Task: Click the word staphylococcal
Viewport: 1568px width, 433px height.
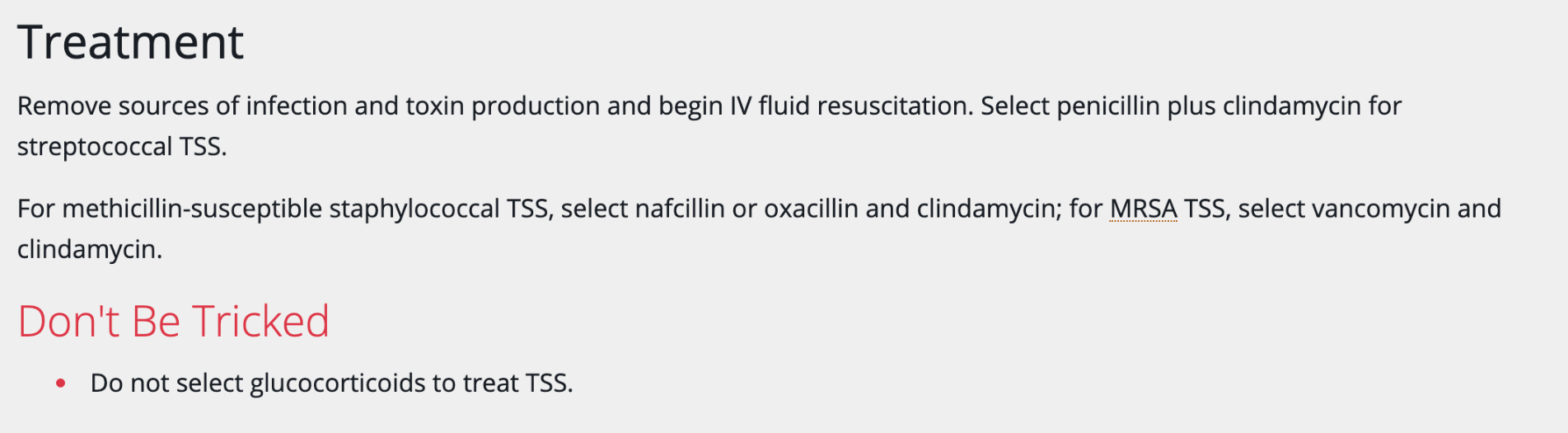Action: coord(414,209)
